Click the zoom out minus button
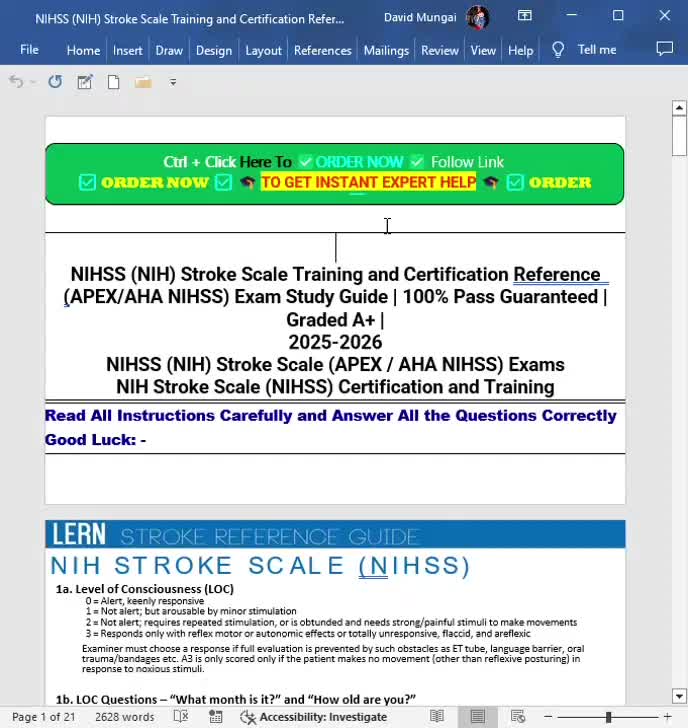 (x=548, y=717)
